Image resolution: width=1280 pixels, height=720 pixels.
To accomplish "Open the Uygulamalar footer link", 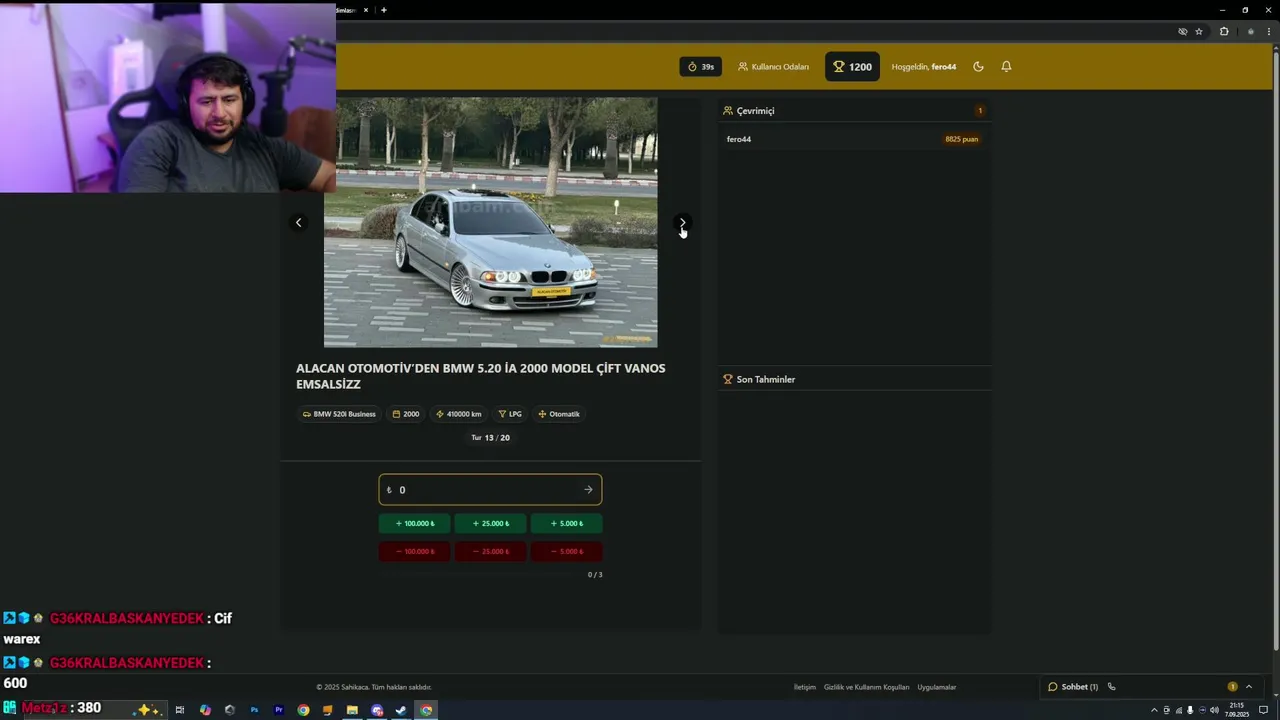I will pyautogui.click(x=937, y=687).
